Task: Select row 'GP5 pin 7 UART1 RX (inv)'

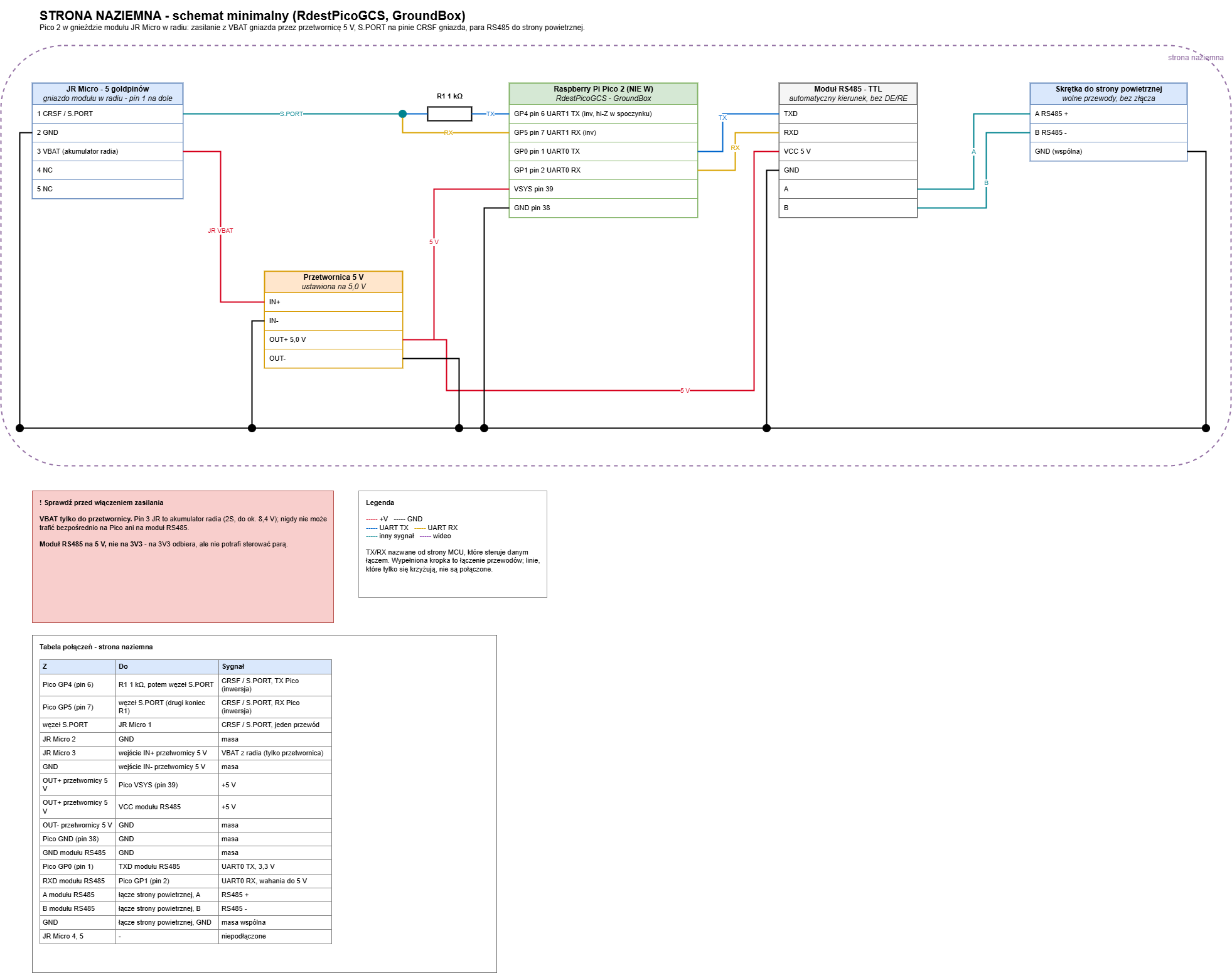Action: click(603, 132)
